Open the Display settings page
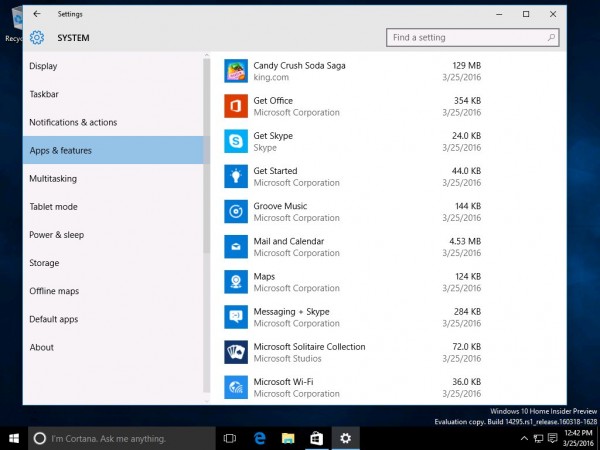 point(113,66)
